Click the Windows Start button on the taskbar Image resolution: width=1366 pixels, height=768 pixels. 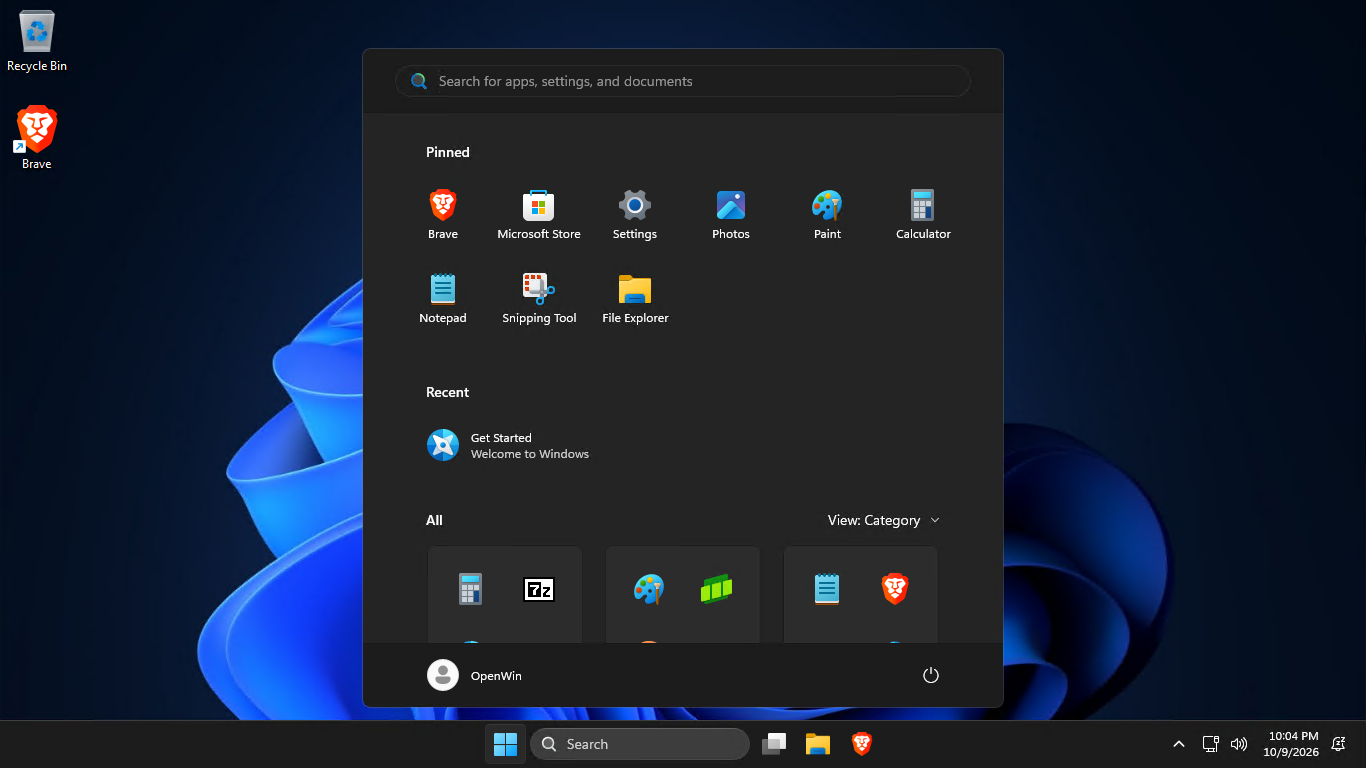point(505,744)
